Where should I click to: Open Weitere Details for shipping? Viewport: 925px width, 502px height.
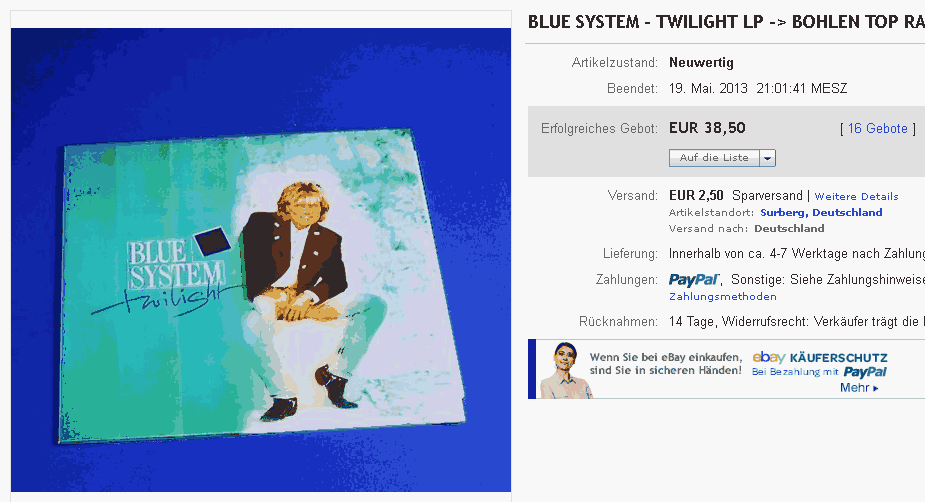pos(856,196)
